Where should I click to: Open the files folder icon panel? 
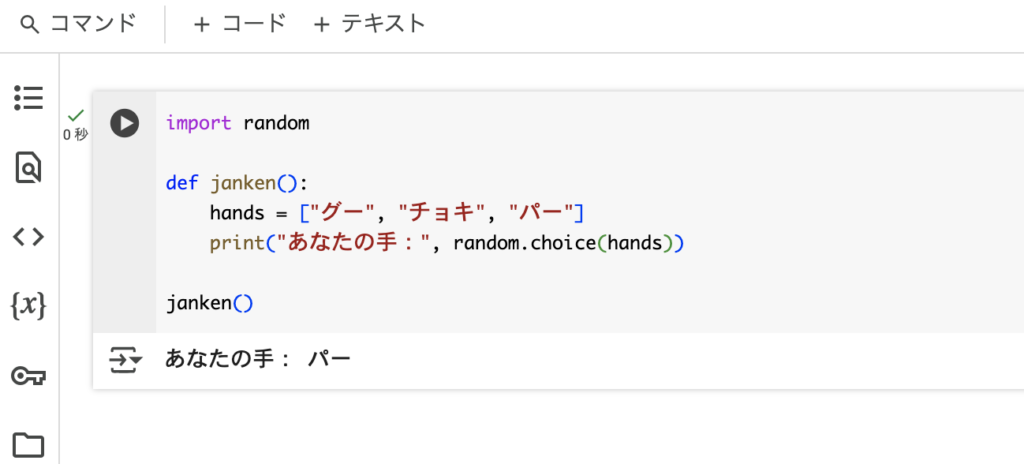pos(29,445)
